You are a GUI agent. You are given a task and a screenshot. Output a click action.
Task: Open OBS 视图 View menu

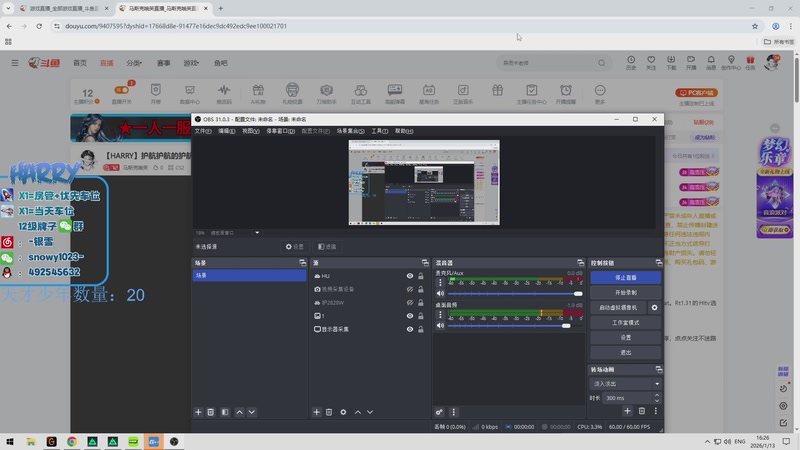click(251, 131)
